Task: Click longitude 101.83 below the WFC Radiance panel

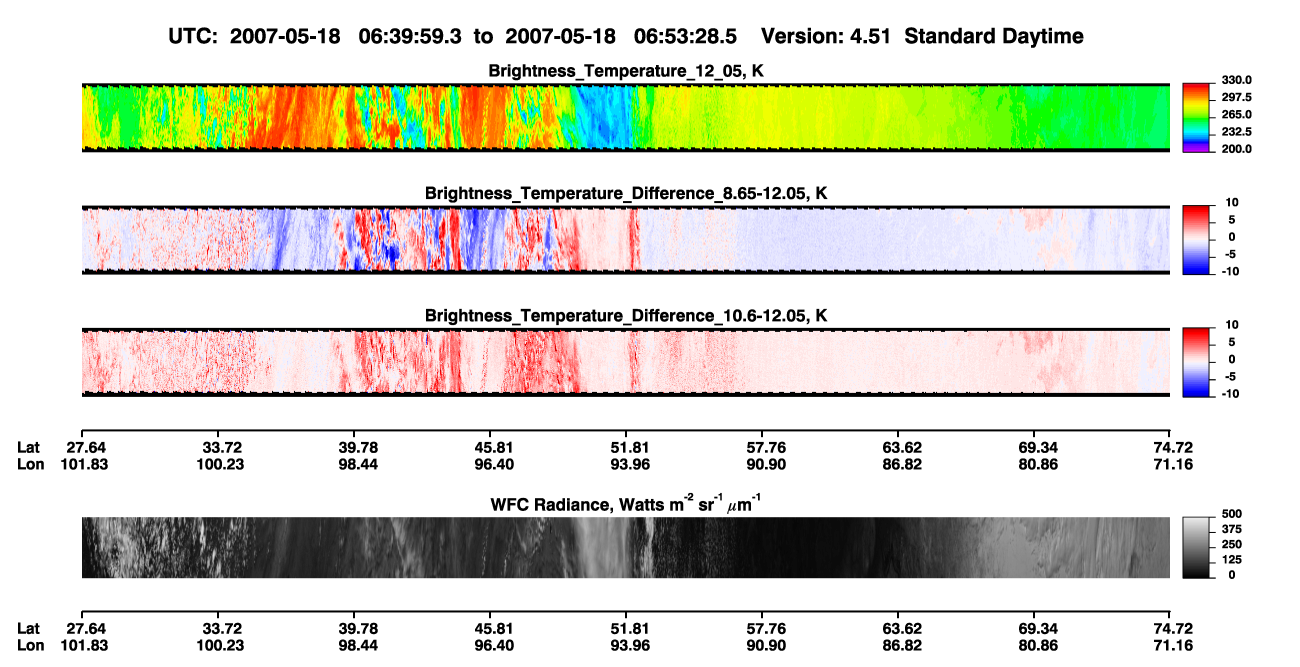Action: pyautogui.click(x=84, y=646)
